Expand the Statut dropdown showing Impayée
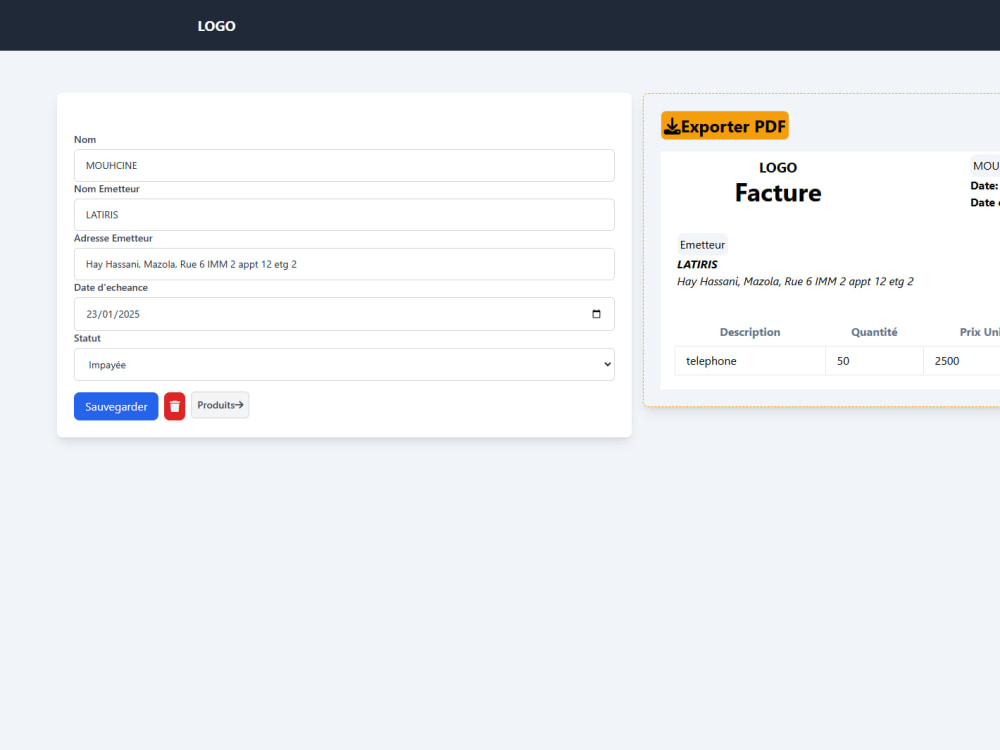 point(344,364)
